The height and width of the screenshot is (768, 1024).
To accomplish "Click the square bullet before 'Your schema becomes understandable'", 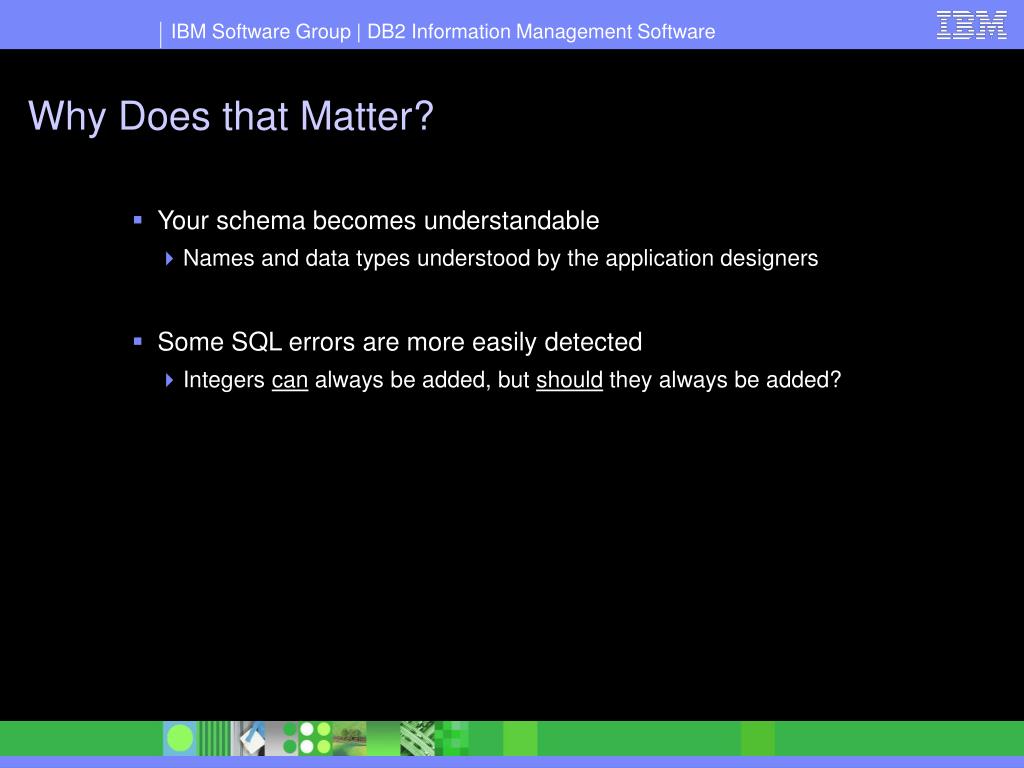I will pyautogui.click(x=138, y=220).
